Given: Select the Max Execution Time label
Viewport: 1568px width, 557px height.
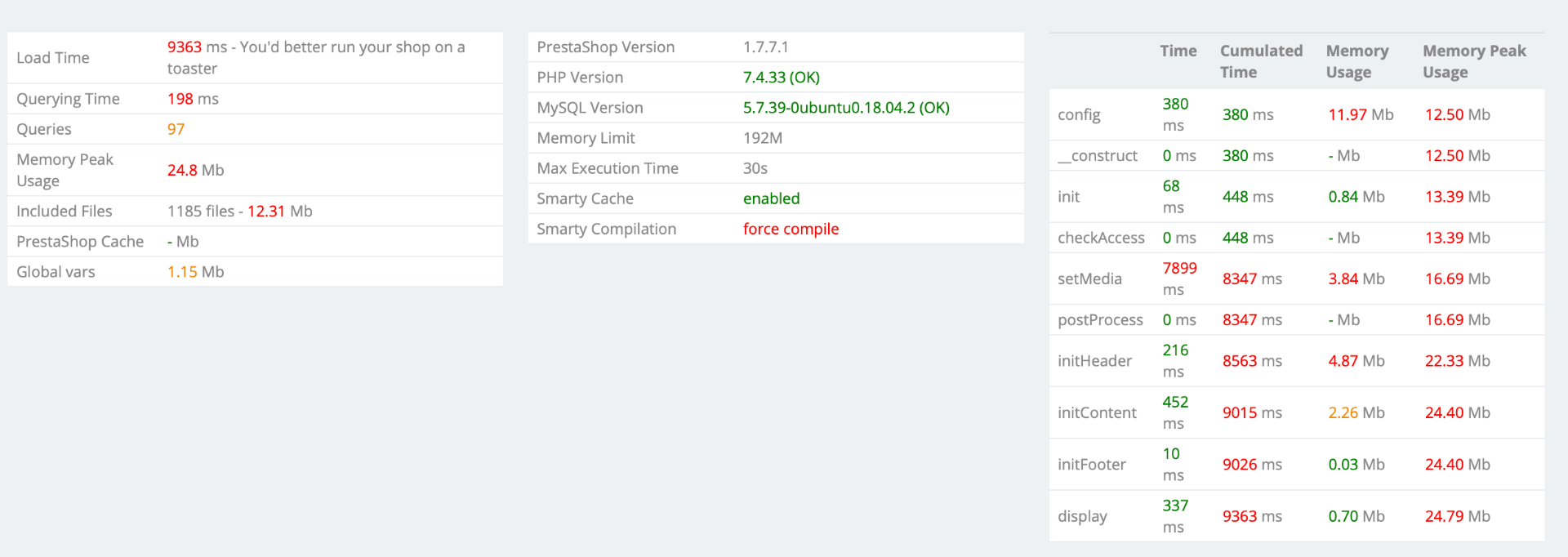Looking at the screenshot, I should coord(608,168).
